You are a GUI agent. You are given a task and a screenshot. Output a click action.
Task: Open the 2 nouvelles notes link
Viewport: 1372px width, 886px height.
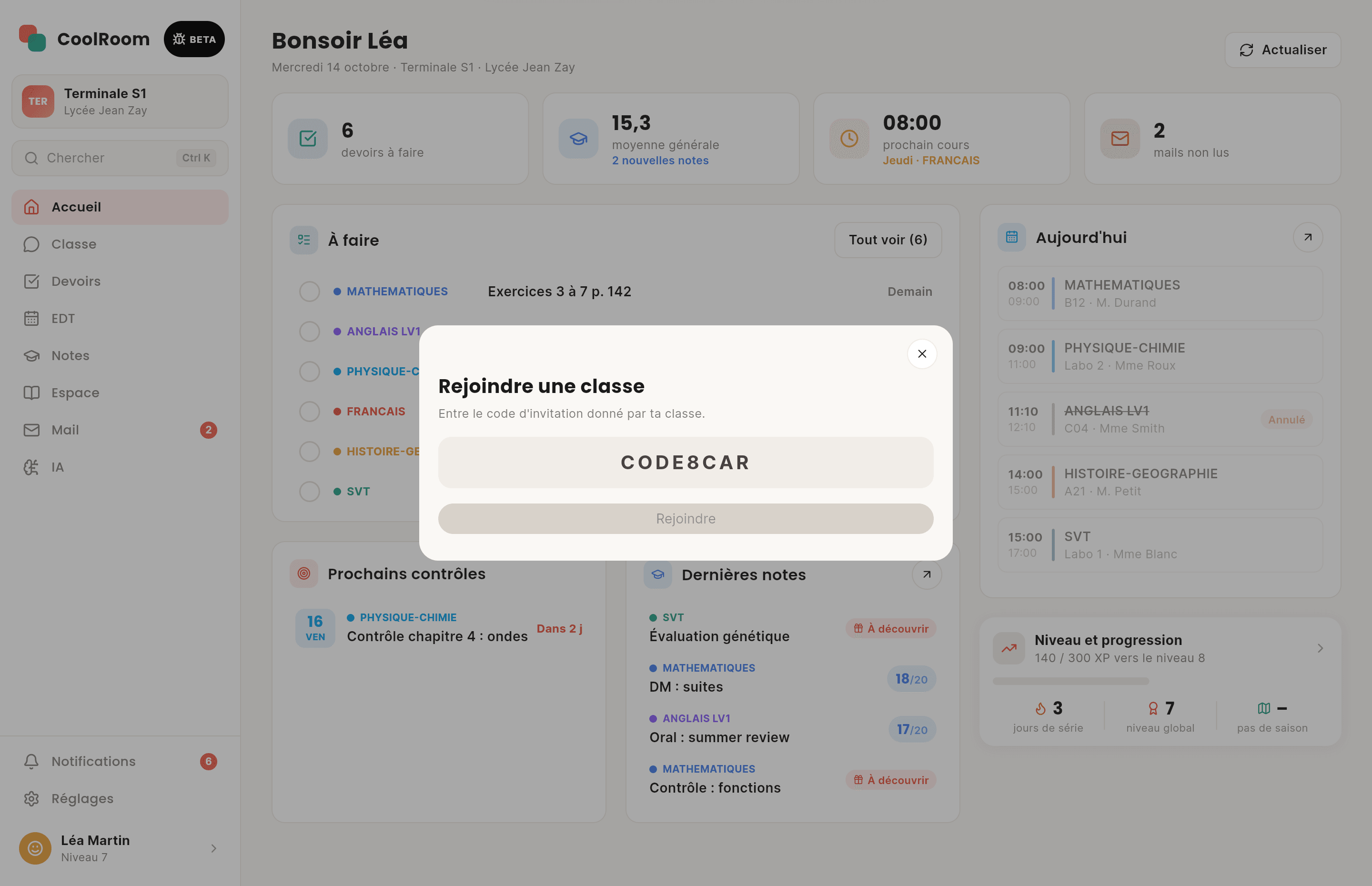point(660,161)
